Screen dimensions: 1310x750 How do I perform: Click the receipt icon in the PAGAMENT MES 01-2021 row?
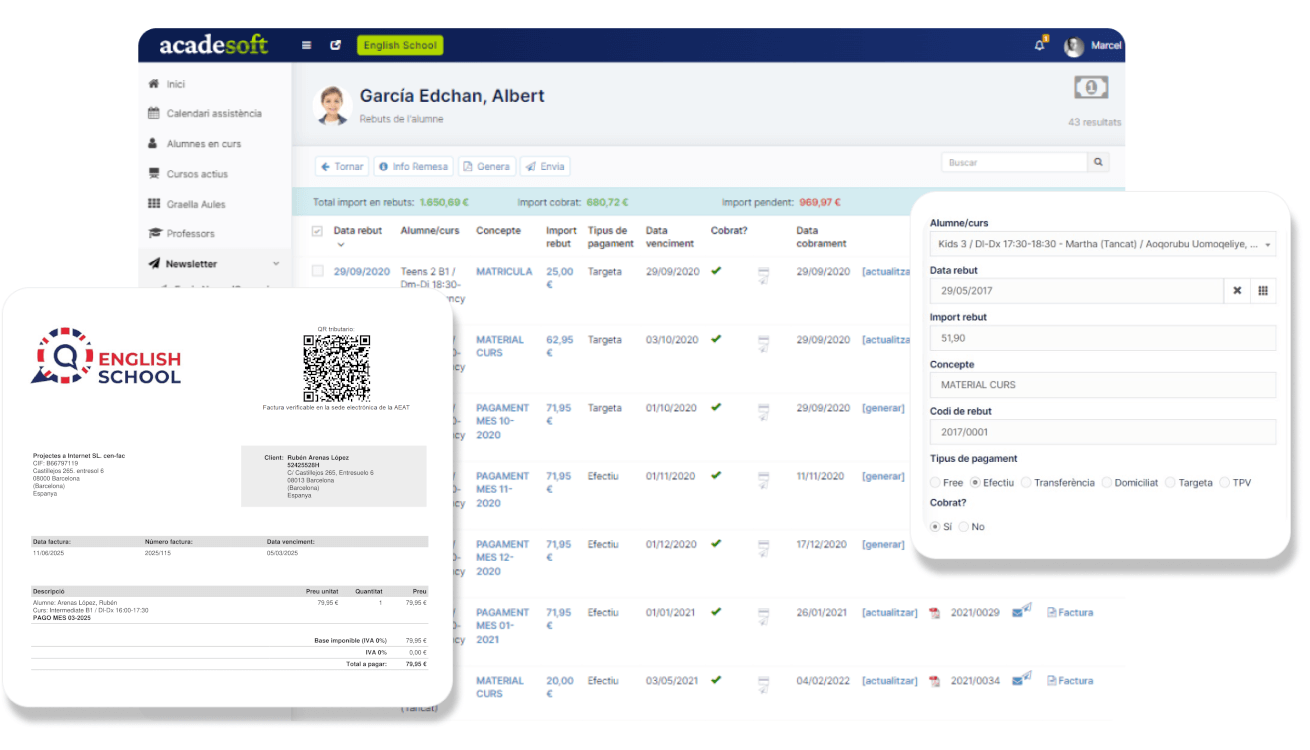pos(763,617)
